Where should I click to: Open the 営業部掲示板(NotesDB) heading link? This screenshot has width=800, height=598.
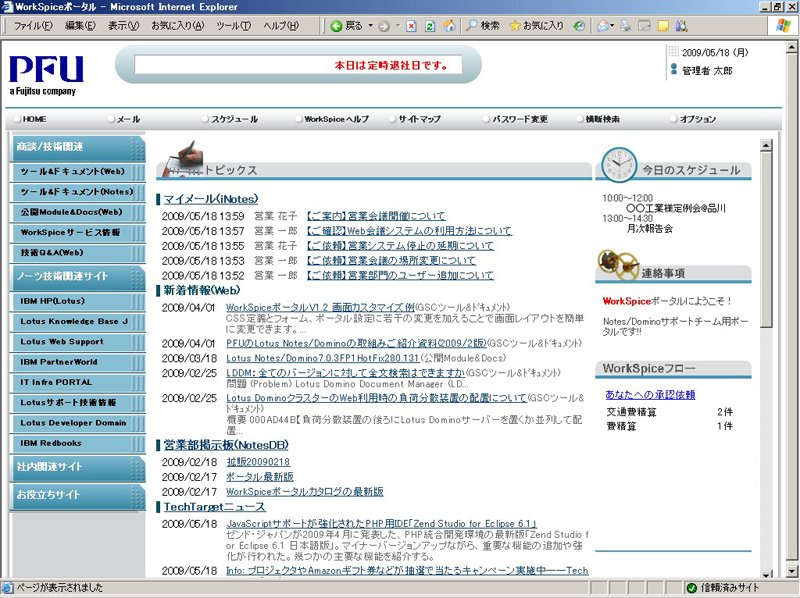pyautogui.click(x=226, y=445)
